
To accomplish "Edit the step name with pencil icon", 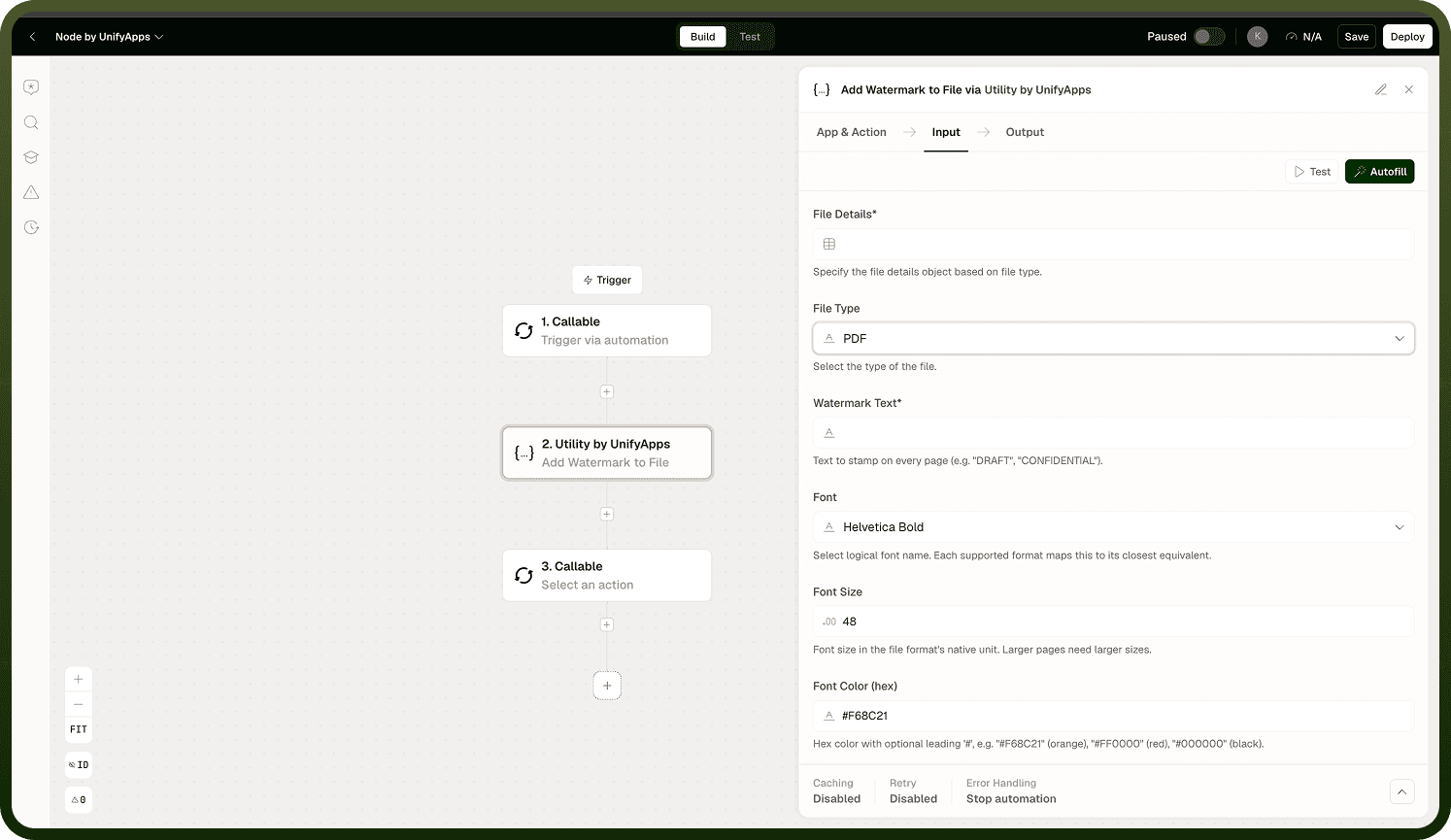I will (1381, 89).
